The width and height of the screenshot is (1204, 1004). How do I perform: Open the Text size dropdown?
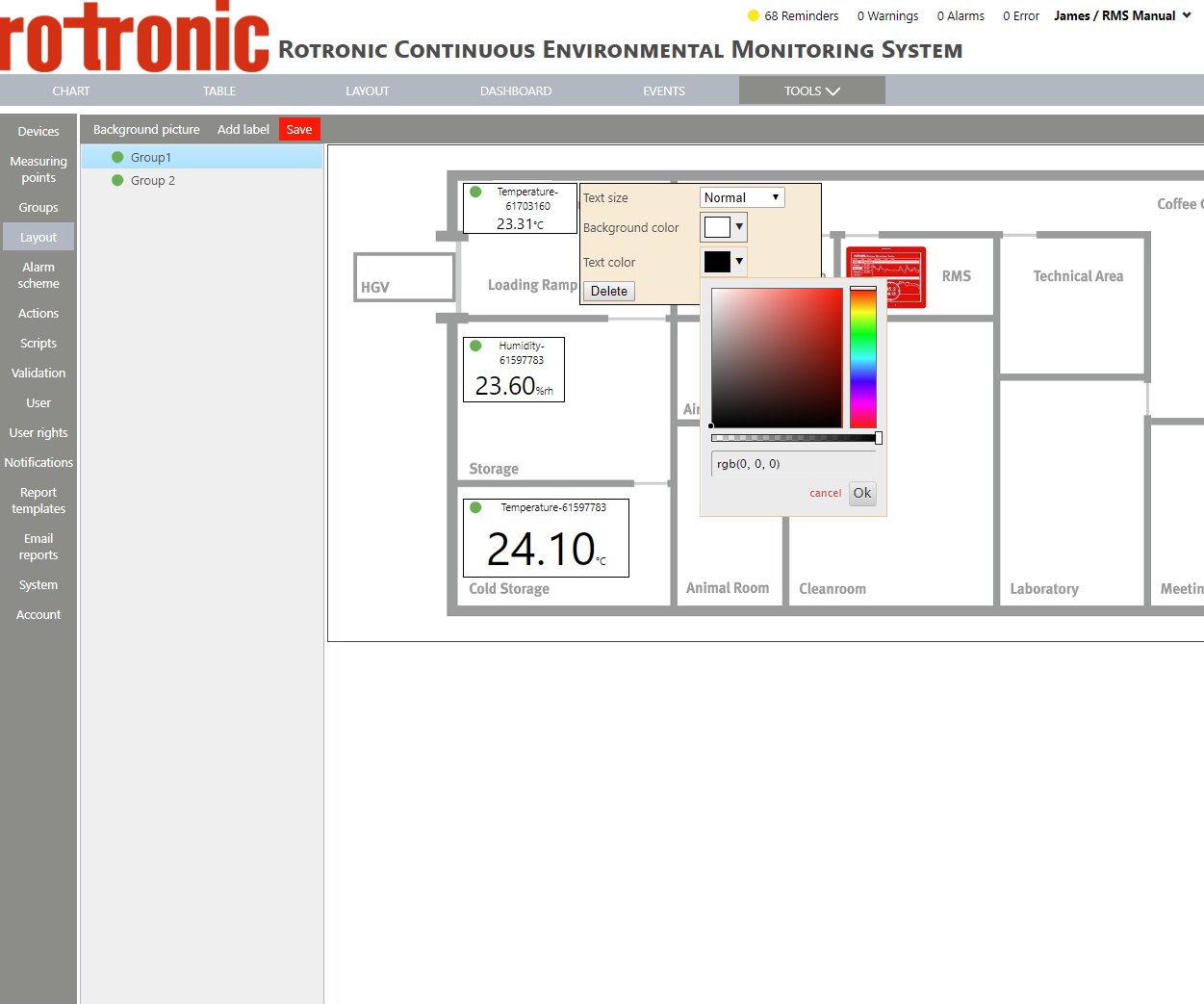pos(742,197)
